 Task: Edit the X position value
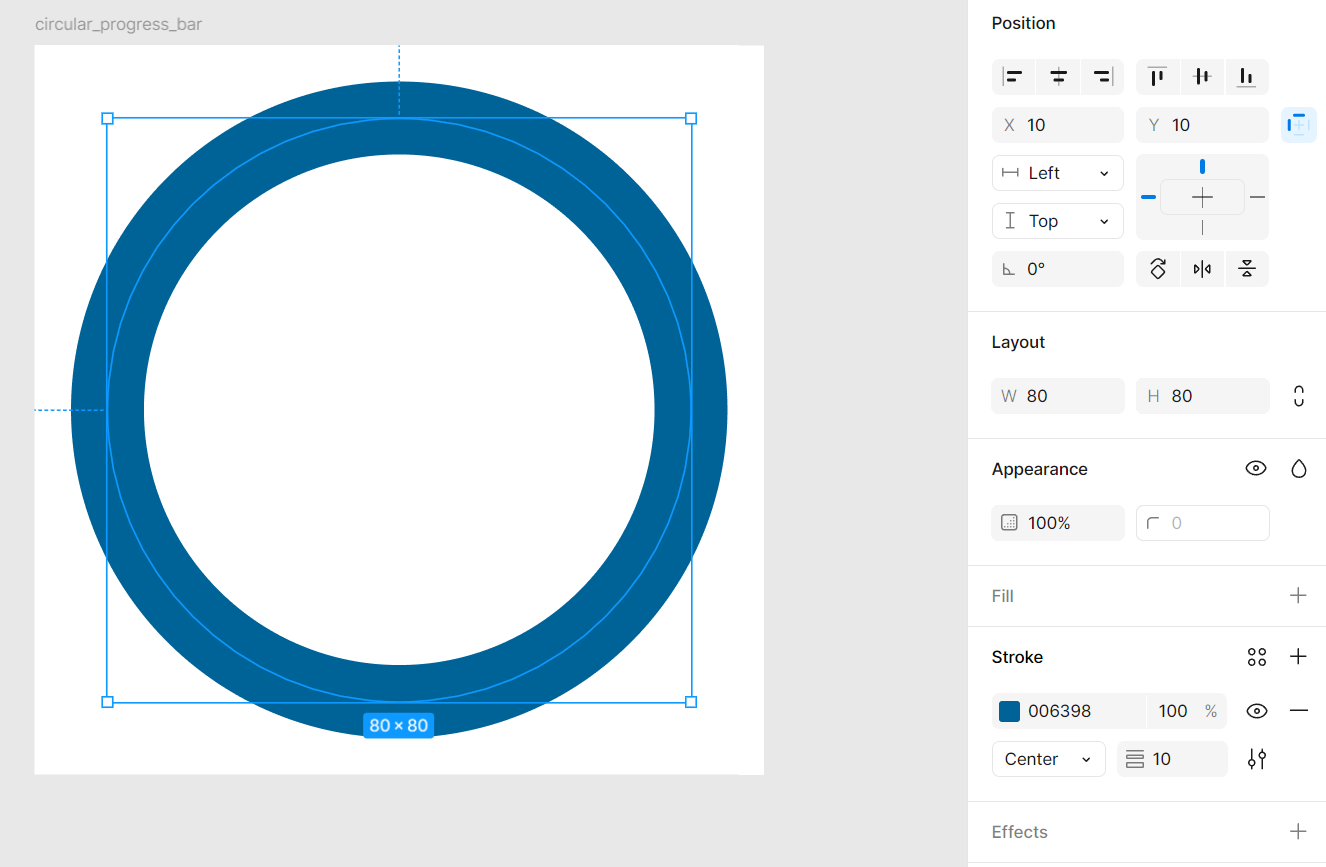click(x=1060, y=124)
